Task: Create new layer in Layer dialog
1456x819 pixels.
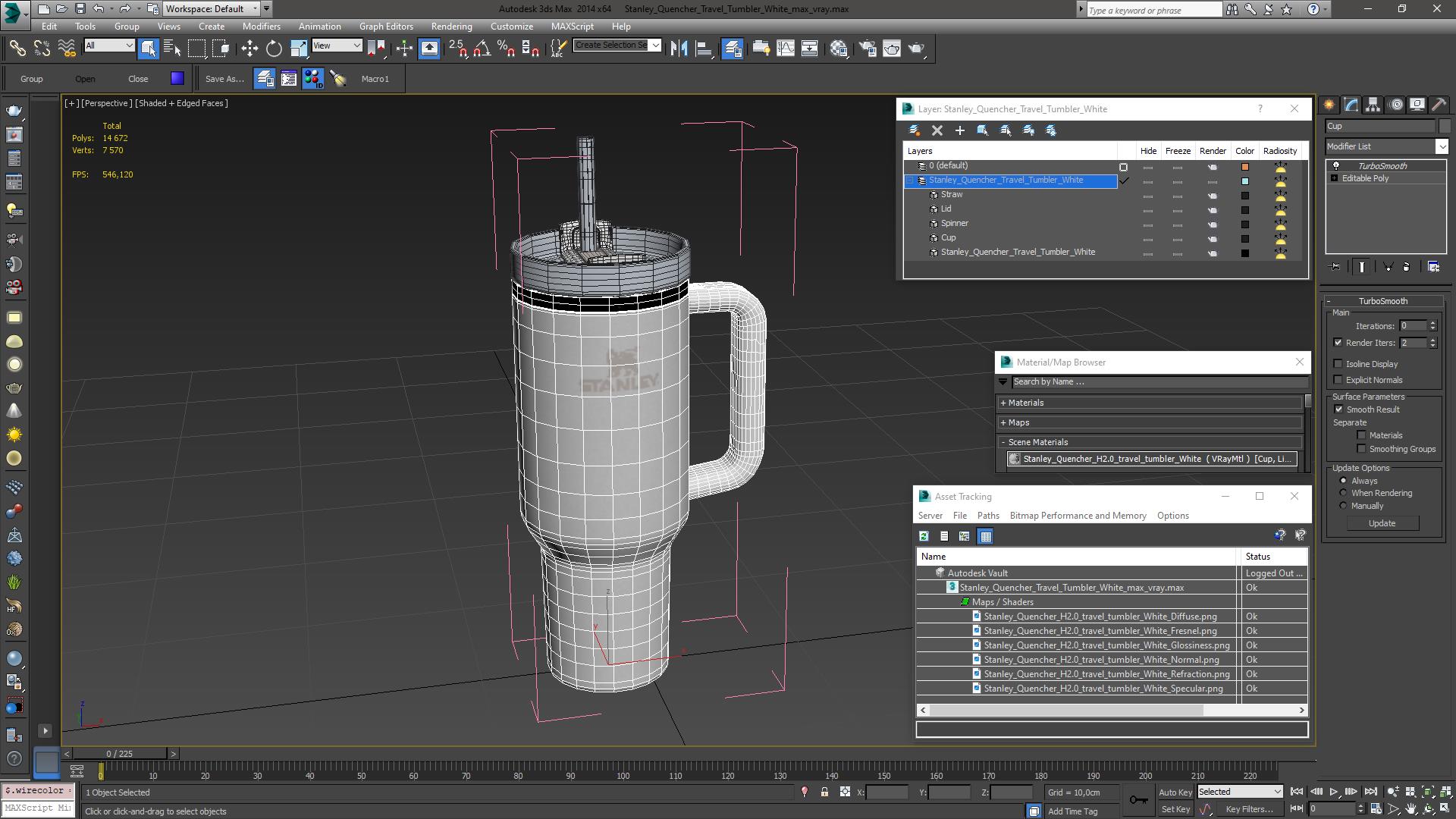Action: click(915, 130)
